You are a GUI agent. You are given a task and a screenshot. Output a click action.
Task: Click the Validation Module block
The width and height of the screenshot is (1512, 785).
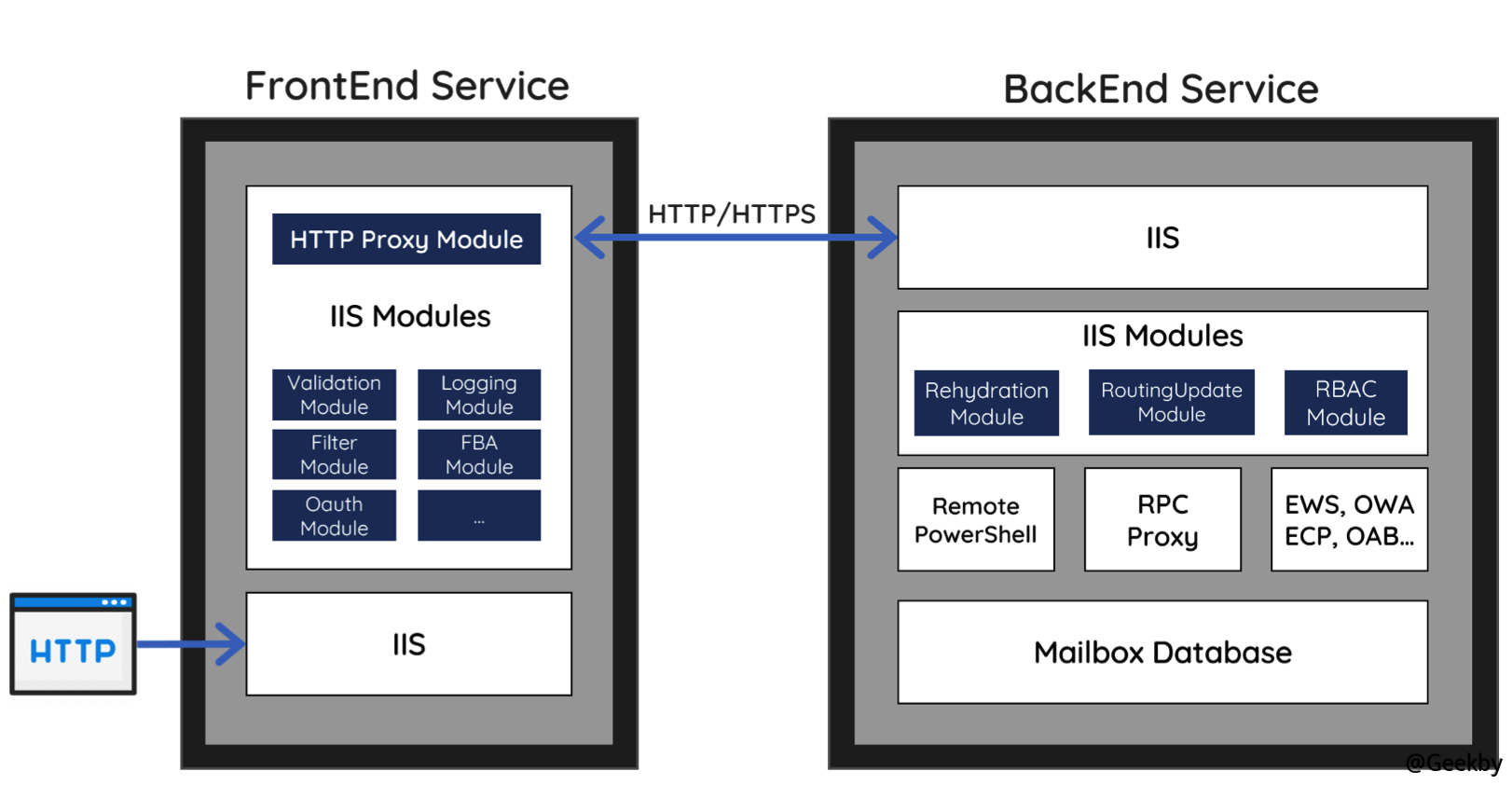coord(334,395)
